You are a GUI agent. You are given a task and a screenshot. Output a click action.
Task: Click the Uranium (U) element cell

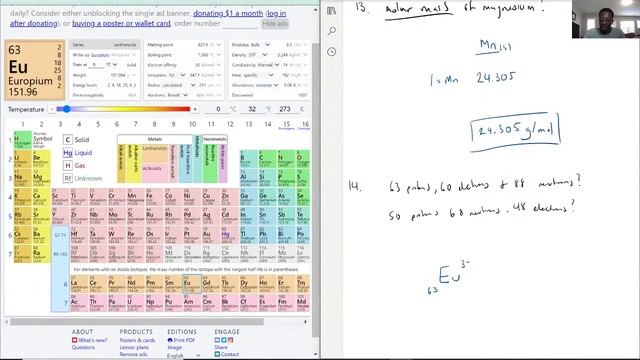tap(135, 303)
